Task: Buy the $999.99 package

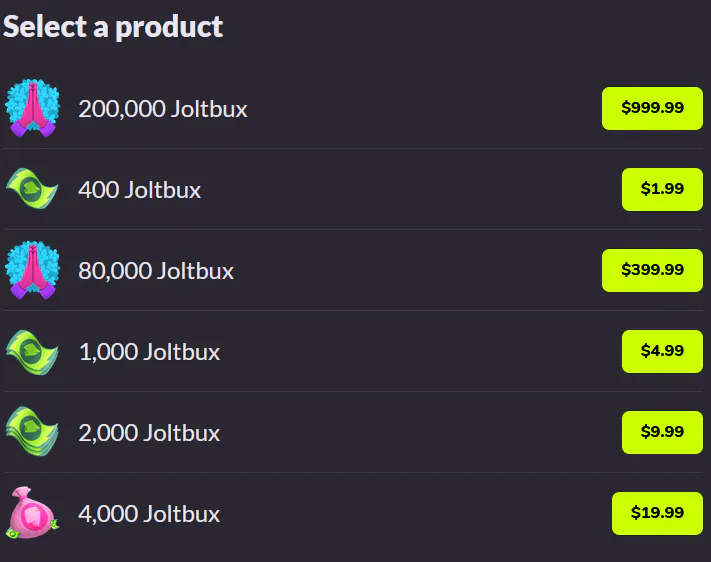Action: [652, 108]
